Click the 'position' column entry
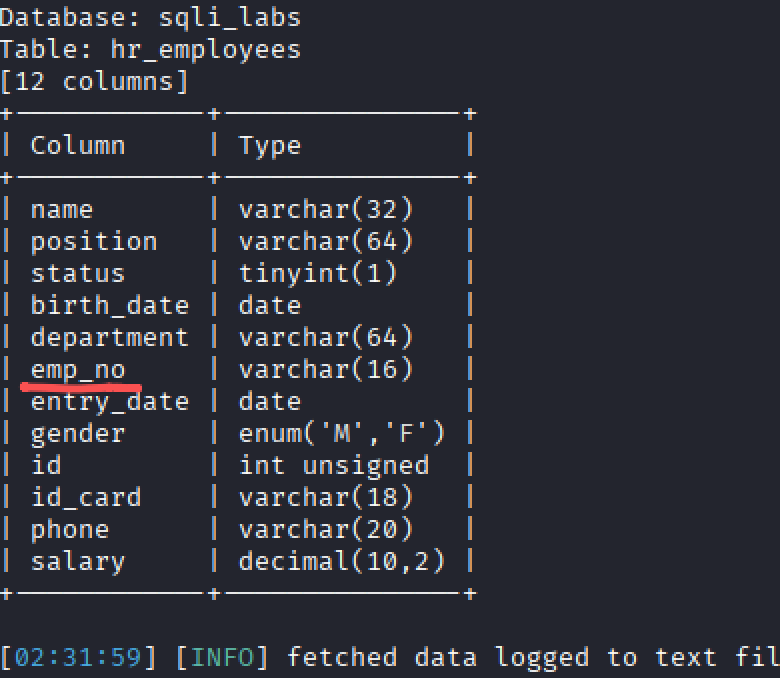780x678 pixels. click(94, 241)
